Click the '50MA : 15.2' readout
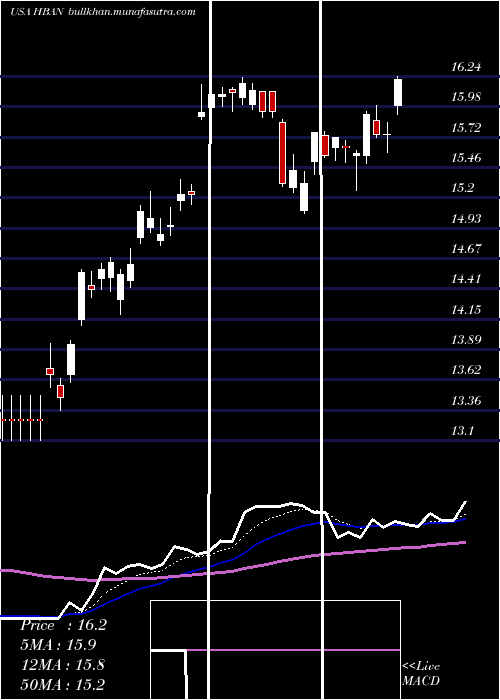 coord(63,684)
